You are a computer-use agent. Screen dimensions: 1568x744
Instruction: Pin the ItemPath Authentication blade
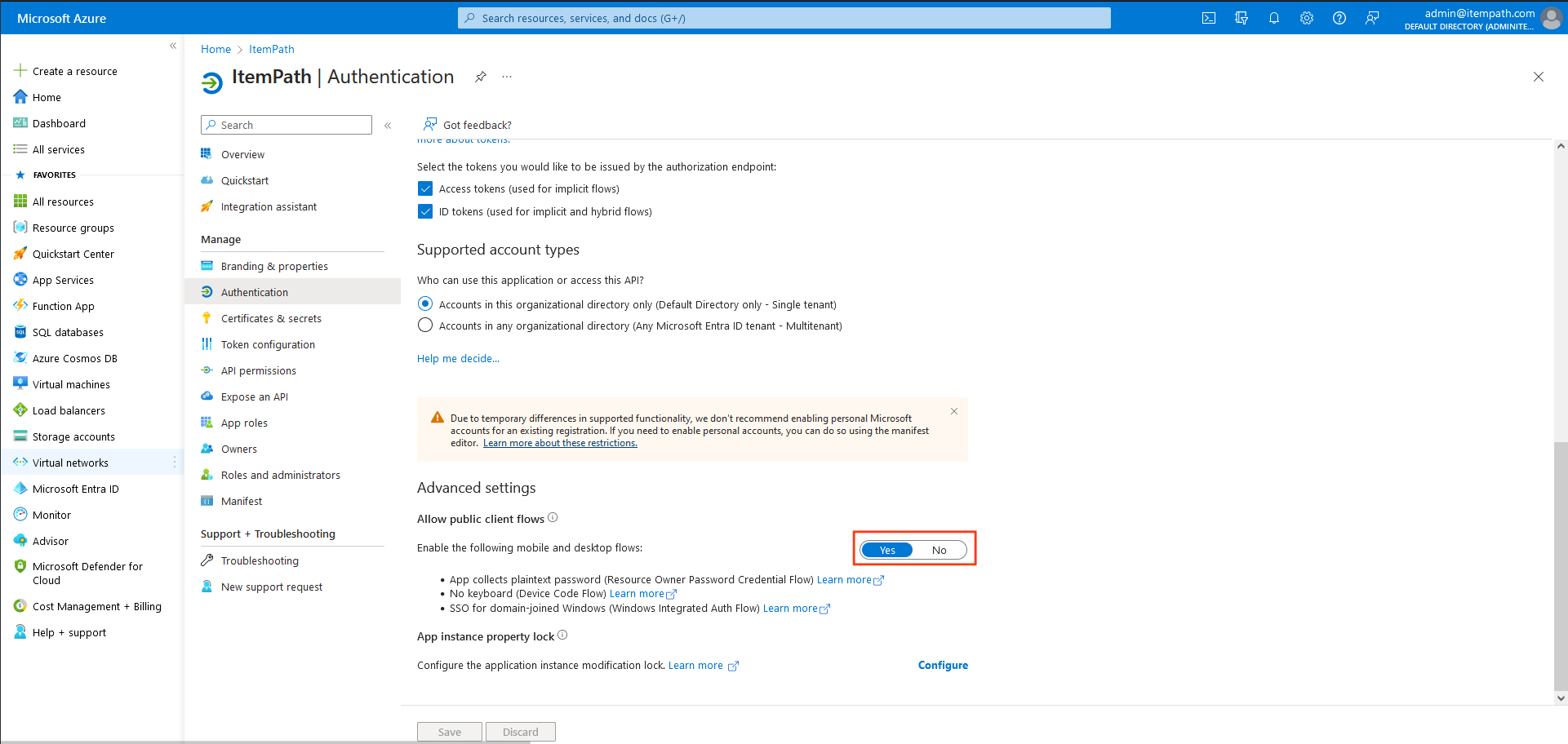tap(481, 77)
